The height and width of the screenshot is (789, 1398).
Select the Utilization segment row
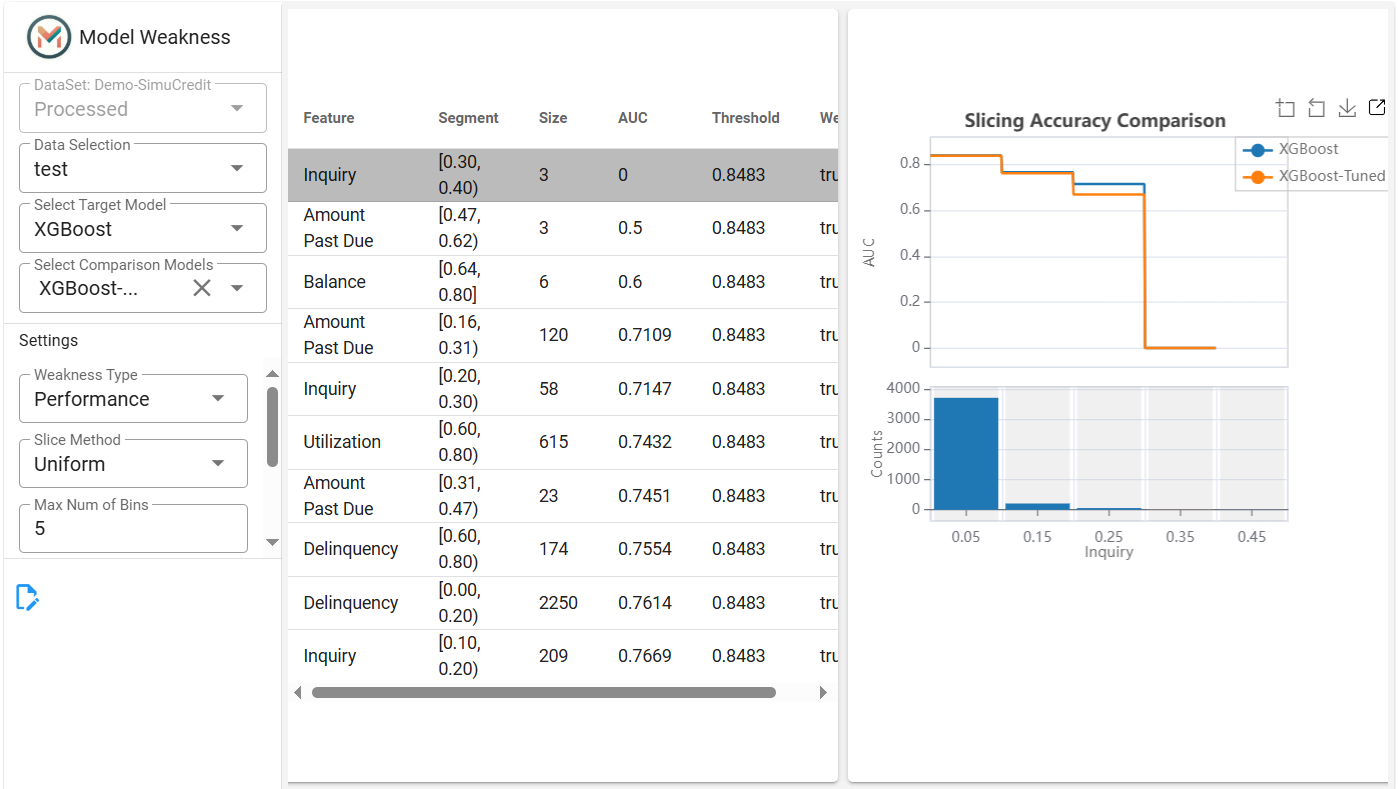563,442
